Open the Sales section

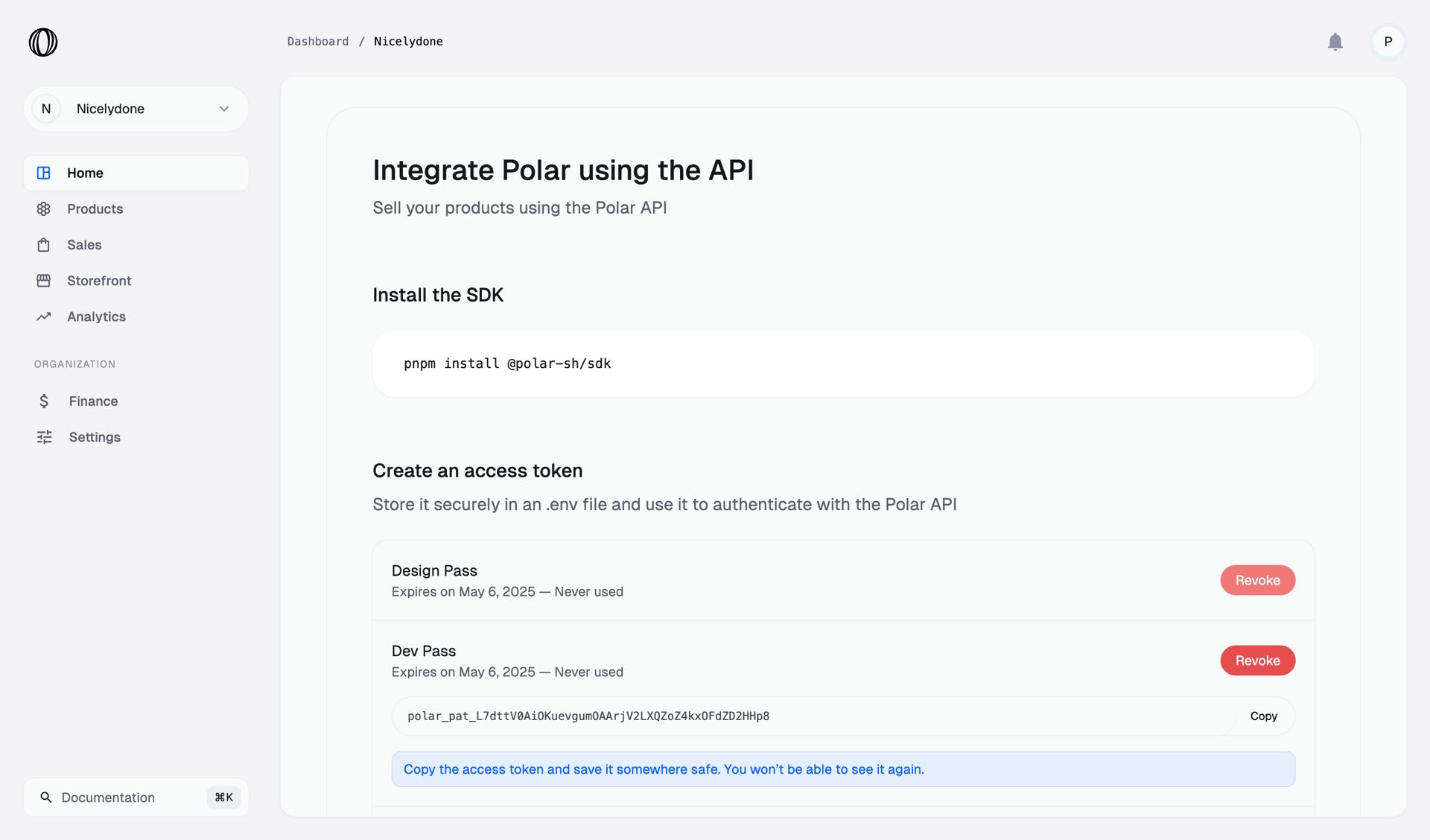[x=83, y=244]
